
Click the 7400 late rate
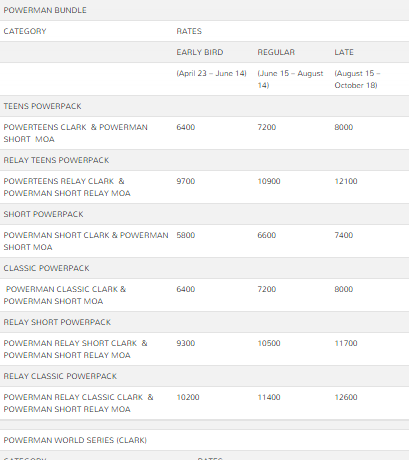tap(344, 235)
